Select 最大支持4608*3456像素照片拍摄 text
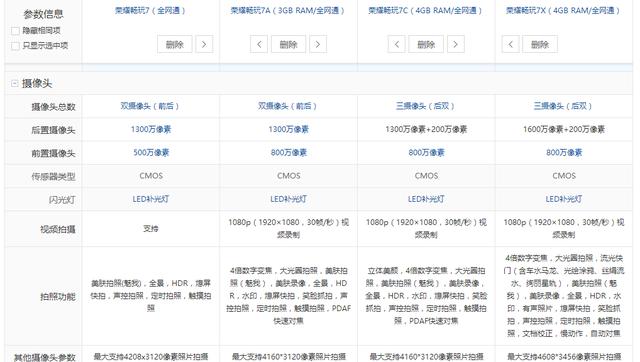 click(x=564, y=357)
